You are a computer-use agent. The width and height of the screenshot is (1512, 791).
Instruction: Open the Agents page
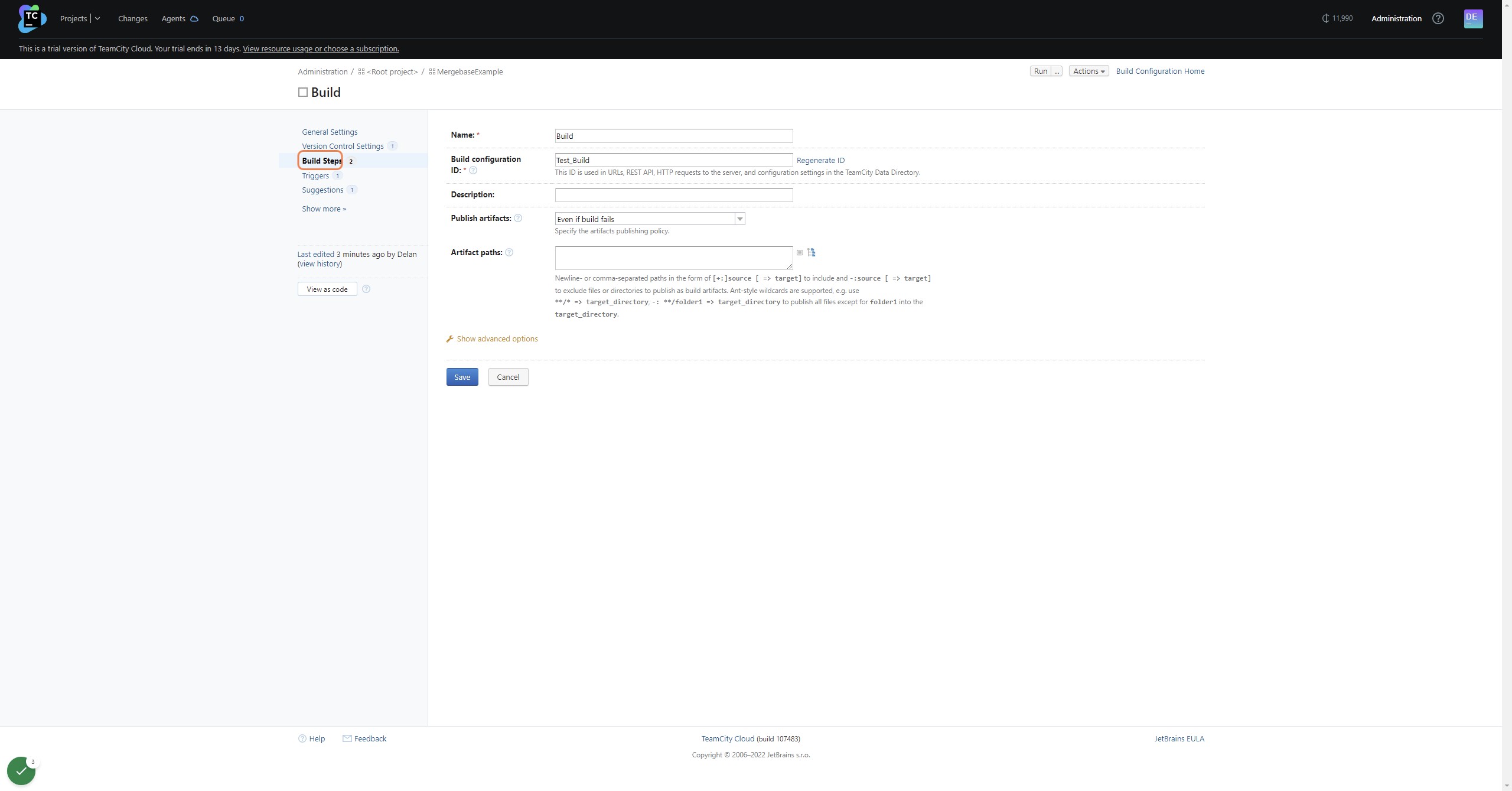coord(173,18)
